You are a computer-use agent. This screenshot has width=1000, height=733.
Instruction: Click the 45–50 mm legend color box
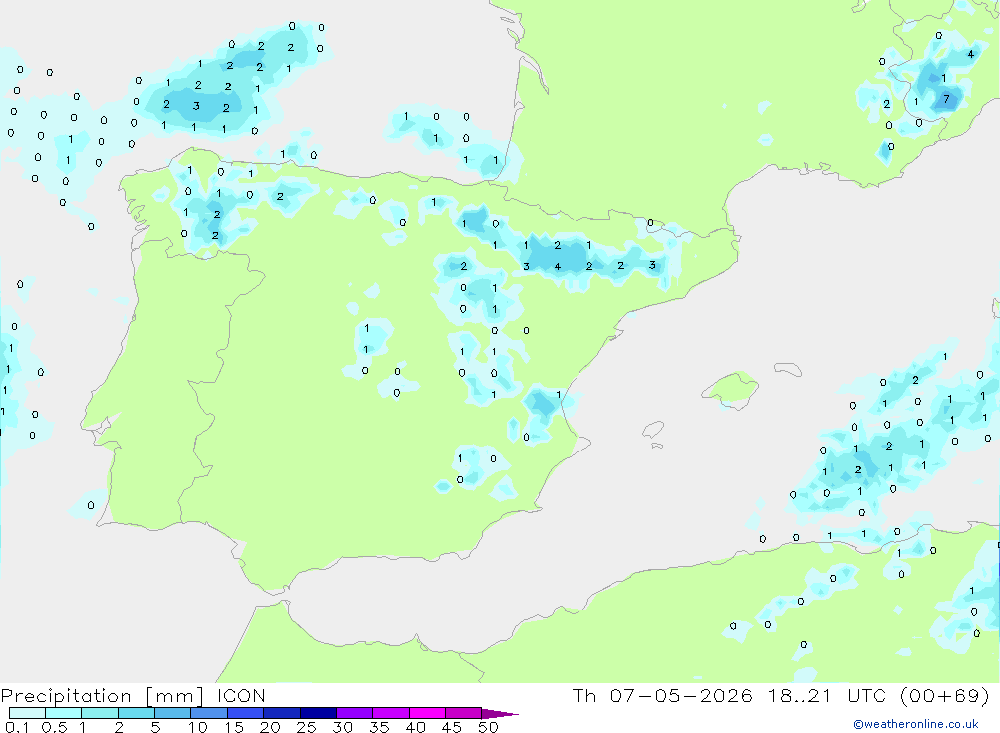pyautogui.click(x=463, y=713)
